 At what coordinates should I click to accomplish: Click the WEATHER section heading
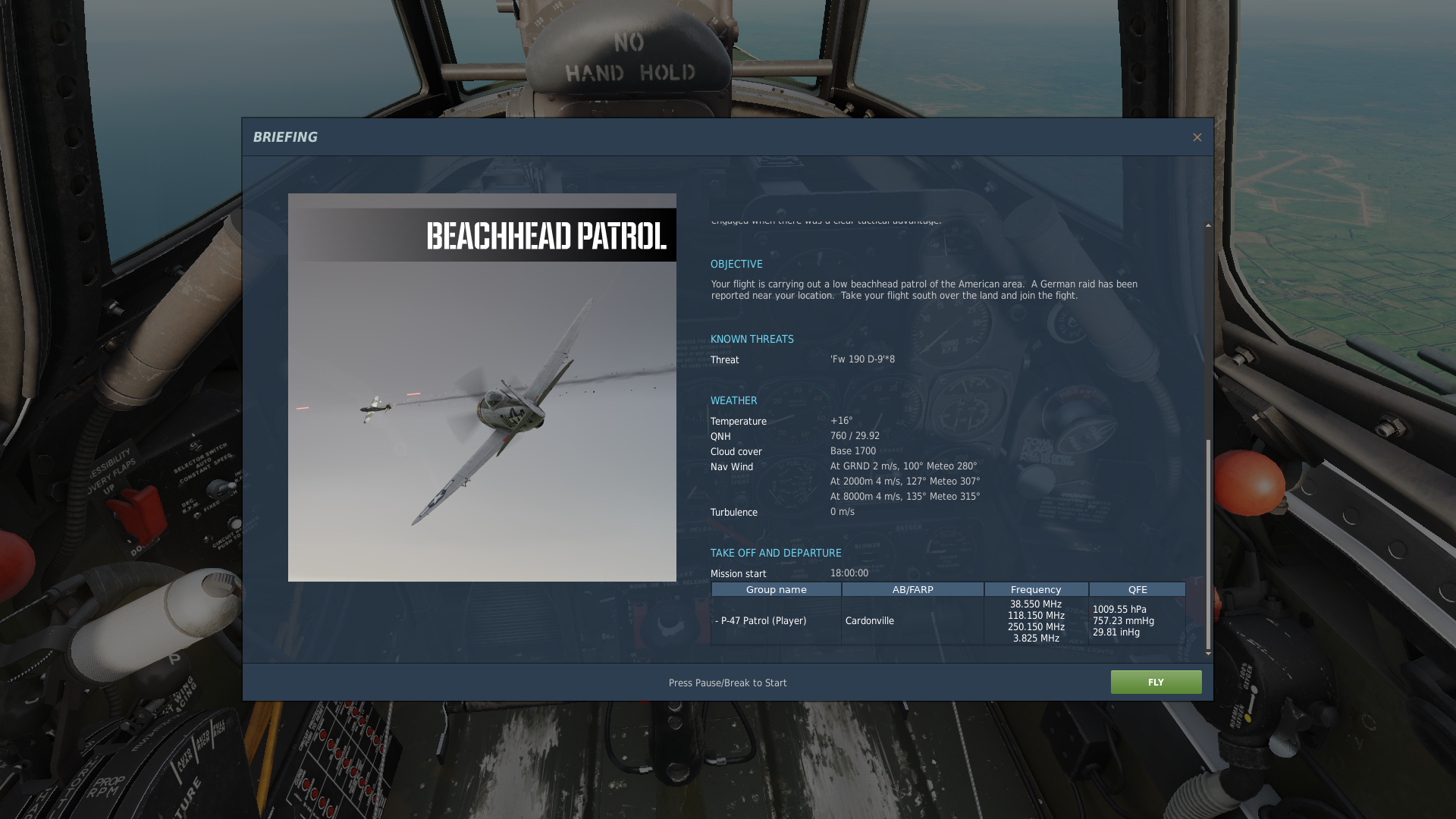pos(733,400)
